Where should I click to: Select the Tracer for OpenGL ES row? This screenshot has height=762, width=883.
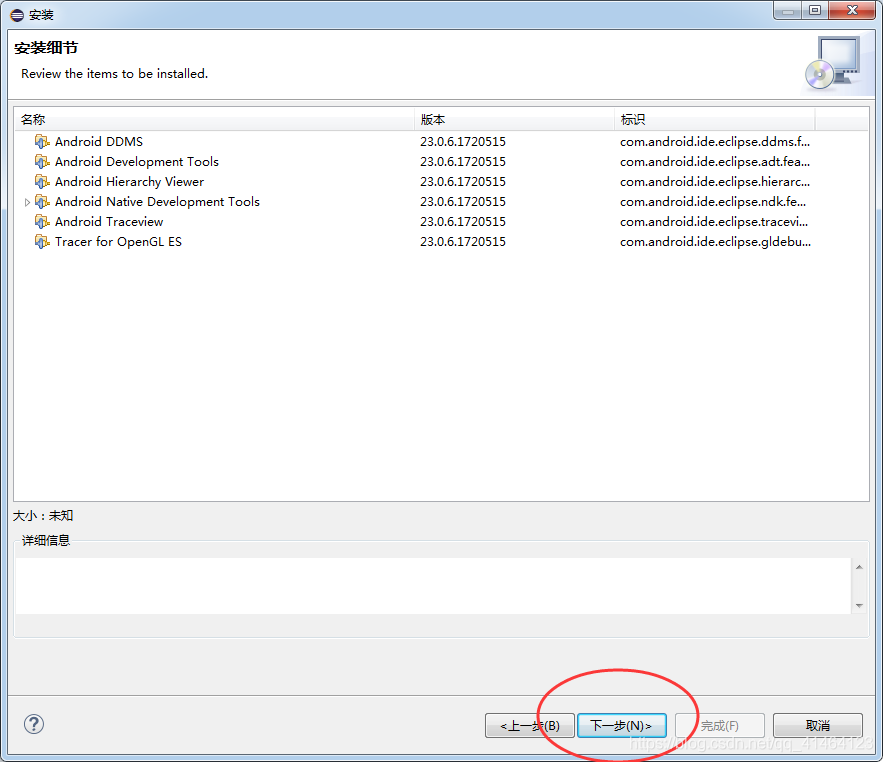pyautogui.click(x=442, y=242)
